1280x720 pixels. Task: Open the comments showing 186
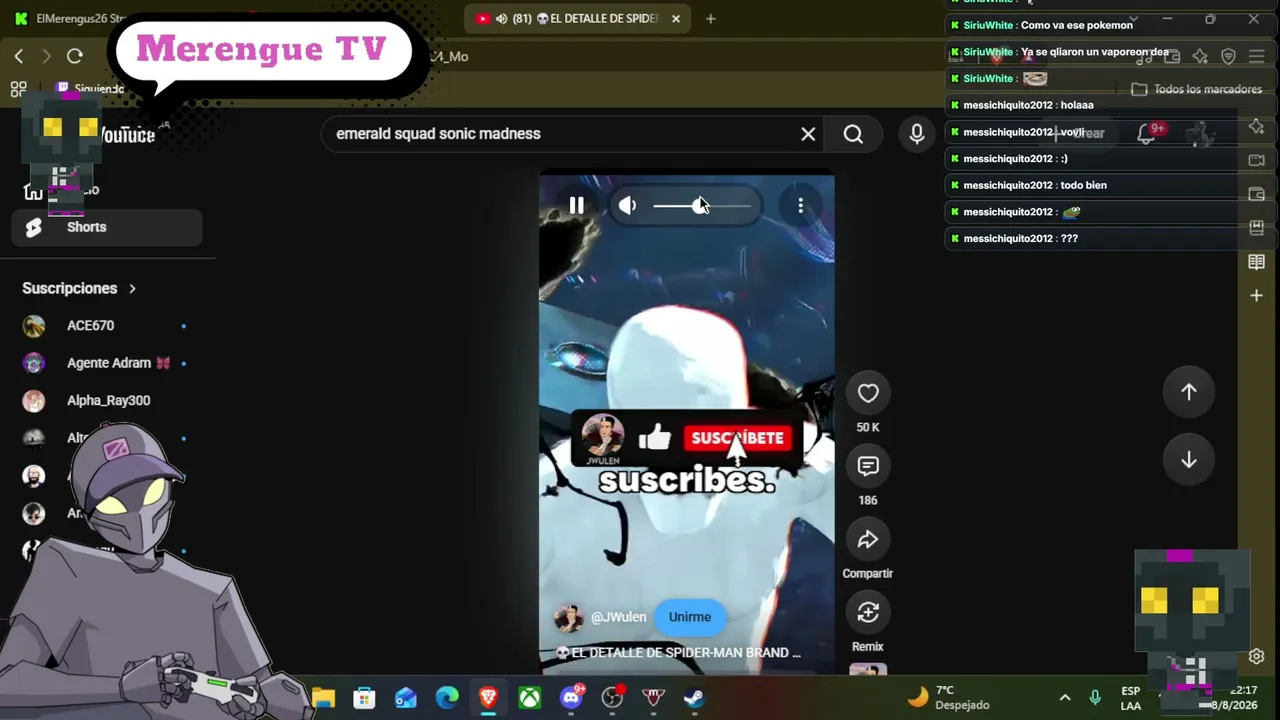click(x=868, y=466)
